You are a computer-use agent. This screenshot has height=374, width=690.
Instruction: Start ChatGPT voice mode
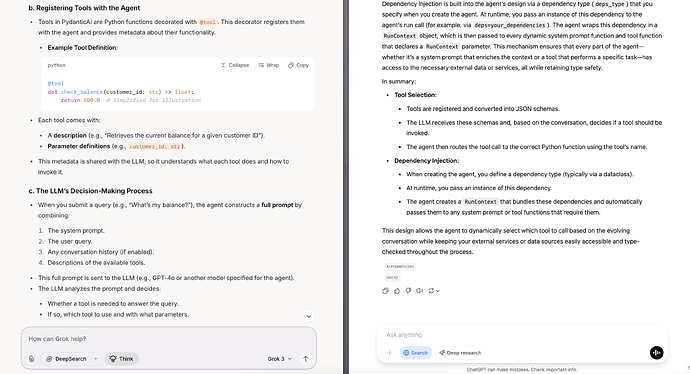click(656, 352)
